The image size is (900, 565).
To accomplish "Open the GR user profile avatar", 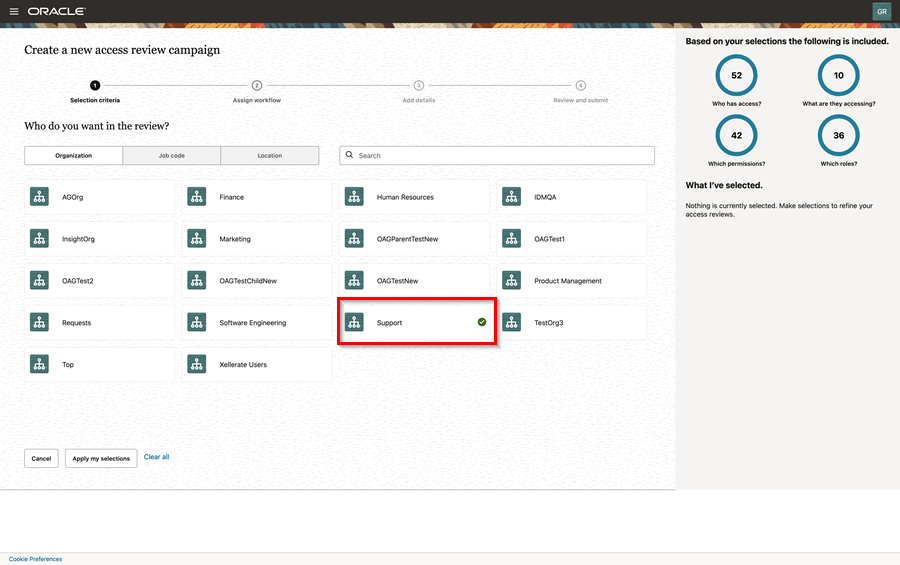I will click(x=882, y=11).
